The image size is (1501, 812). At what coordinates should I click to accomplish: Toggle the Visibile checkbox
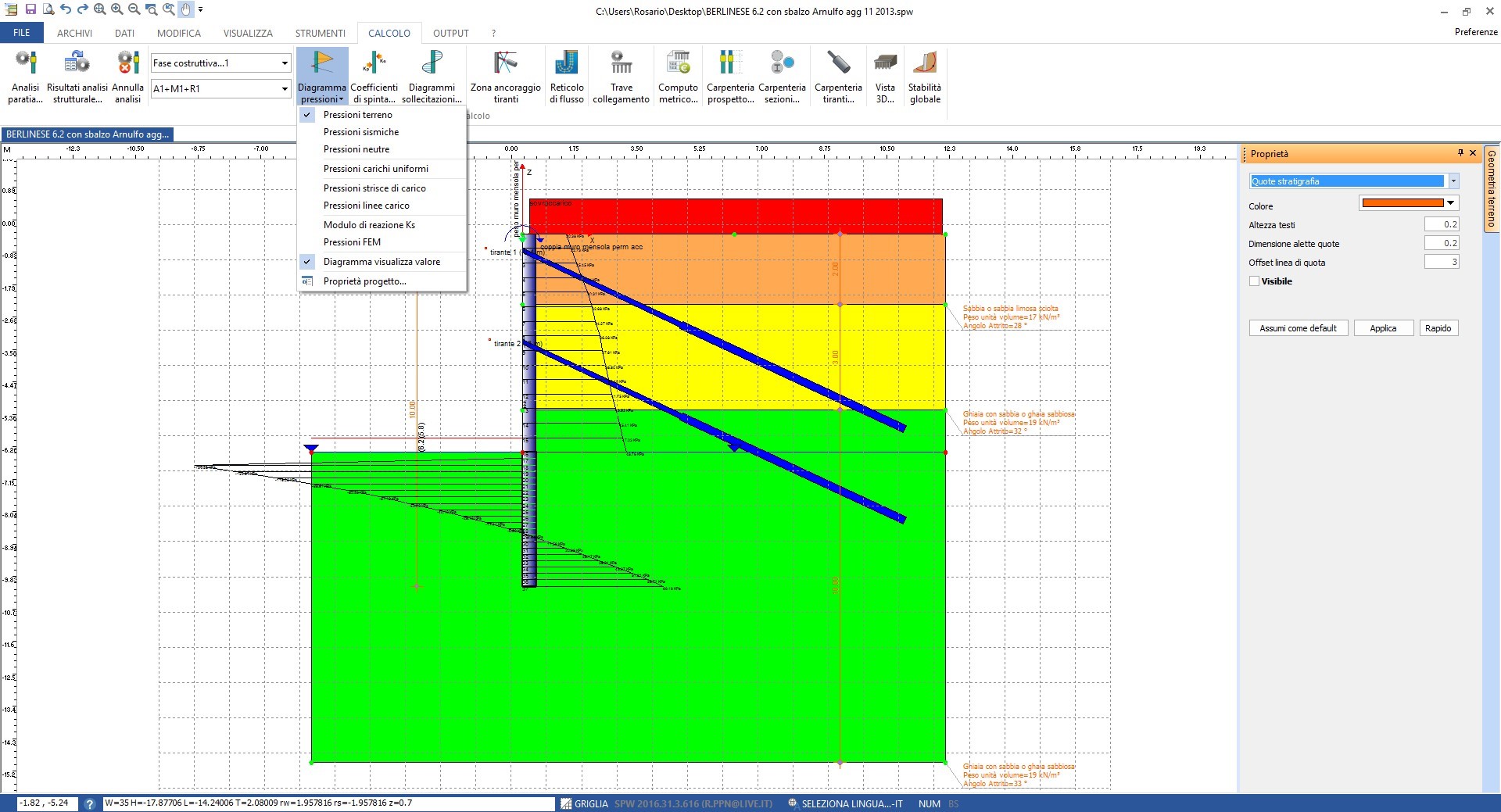(x=1255, y=281)
